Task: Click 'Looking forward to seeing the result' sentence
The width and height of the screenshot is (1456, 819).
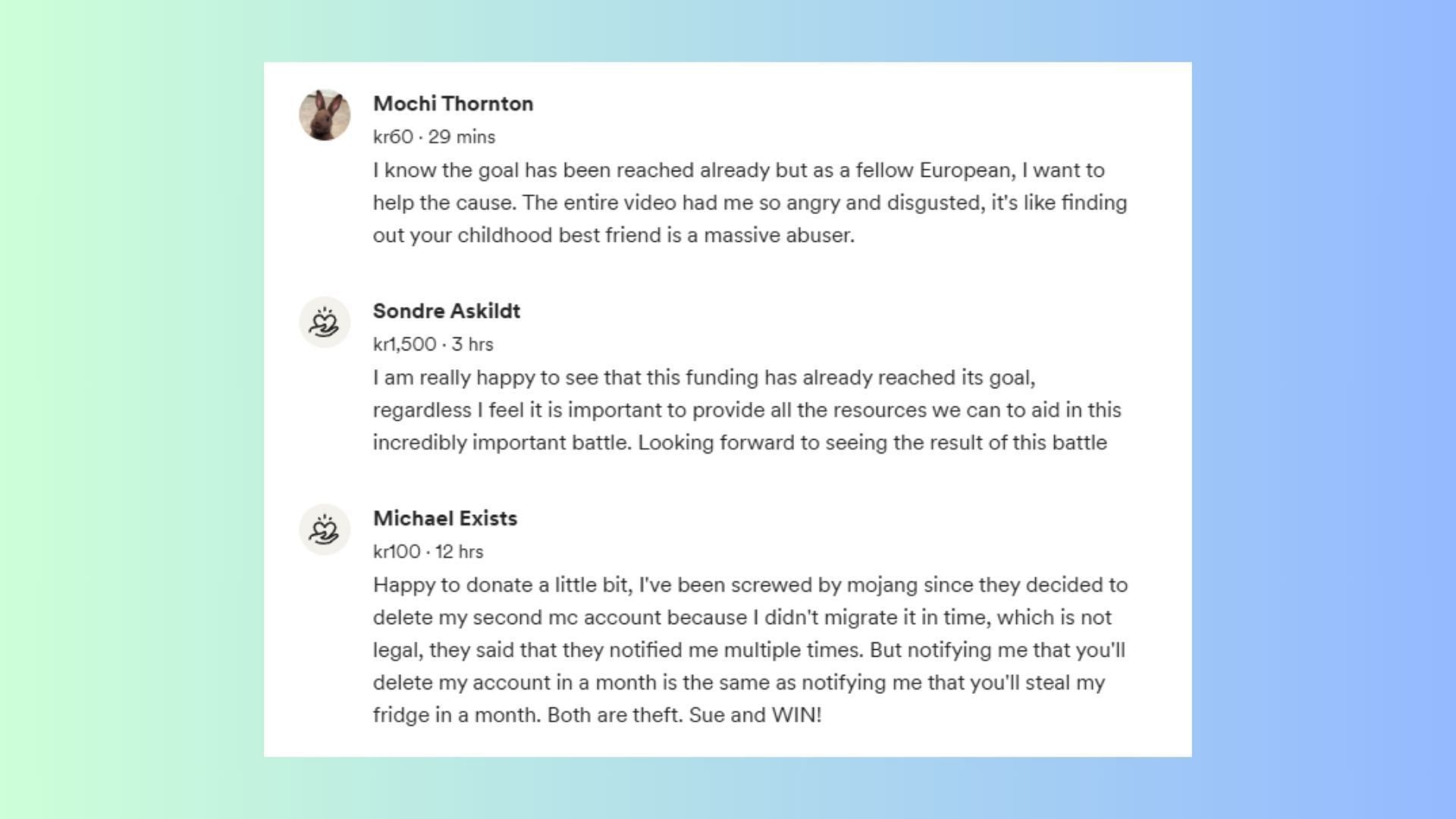Action: tap(872, 443)
